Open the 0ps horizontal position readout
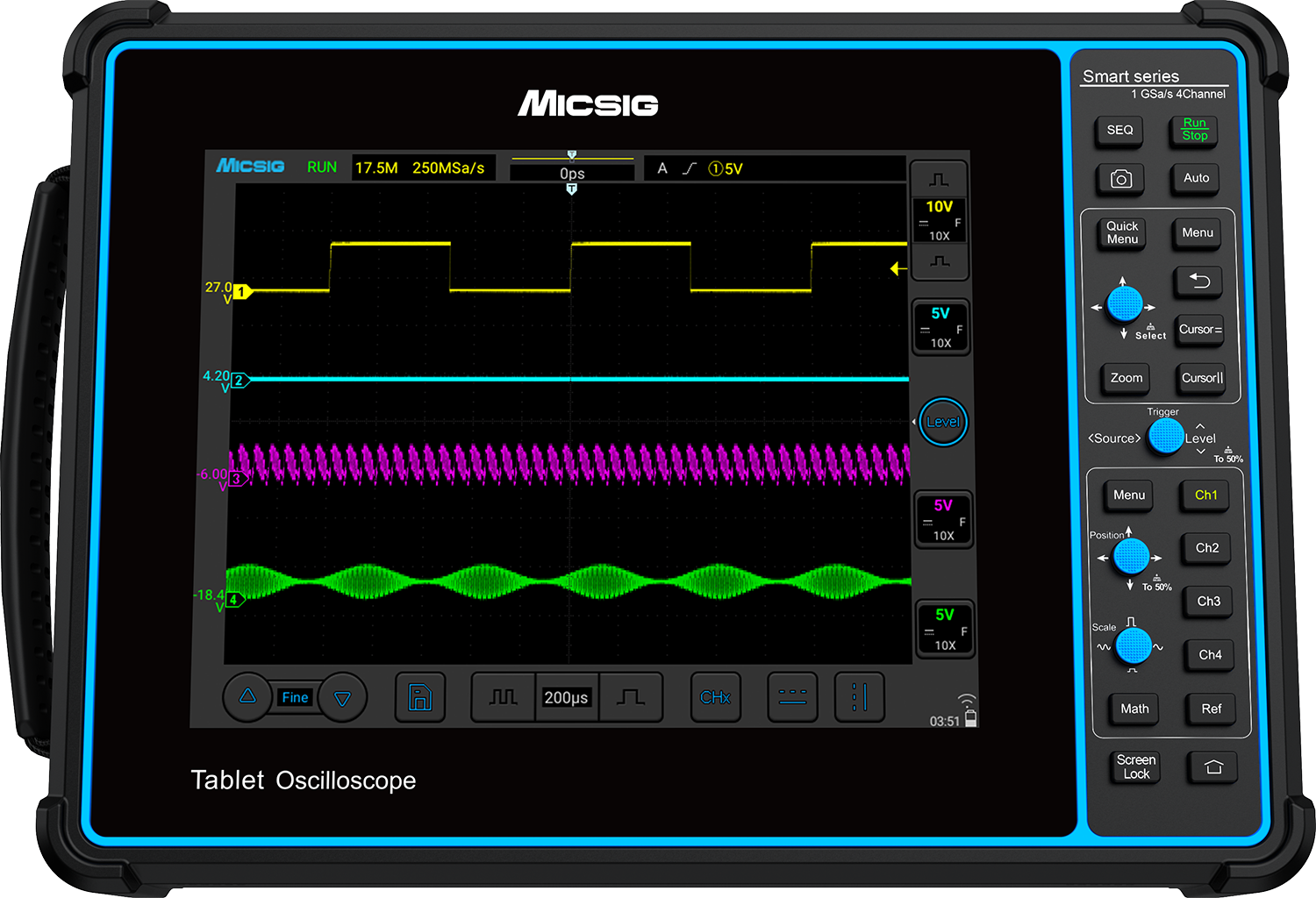The width and height of the screenshot is (1316, 898). [572, 173]
